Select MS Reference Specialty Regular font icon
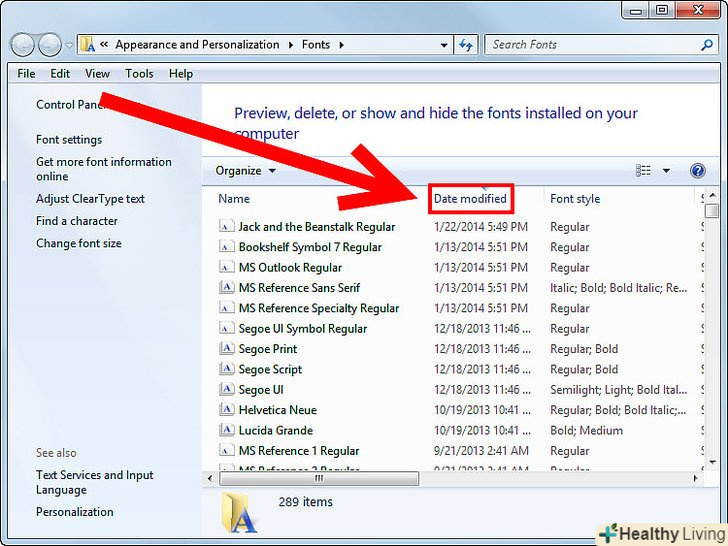This screenshot has width=728, height=546. point(226,308)
